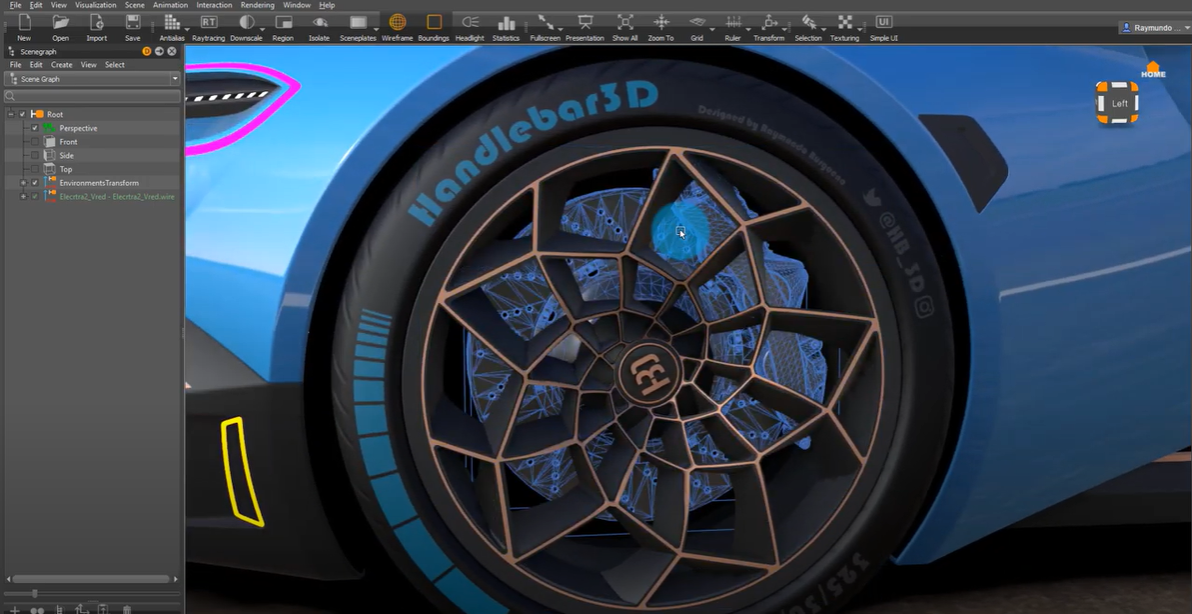Toggle the Root node checkbox
Viewport: 1192px width, 614px height.
point(23,114)
